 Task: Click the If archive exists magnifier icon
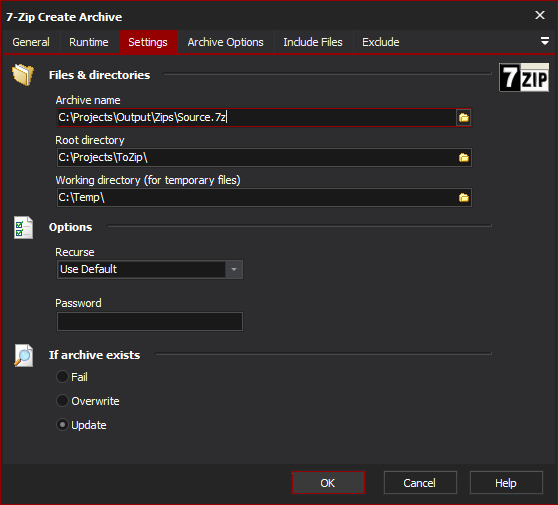point(23,355)
